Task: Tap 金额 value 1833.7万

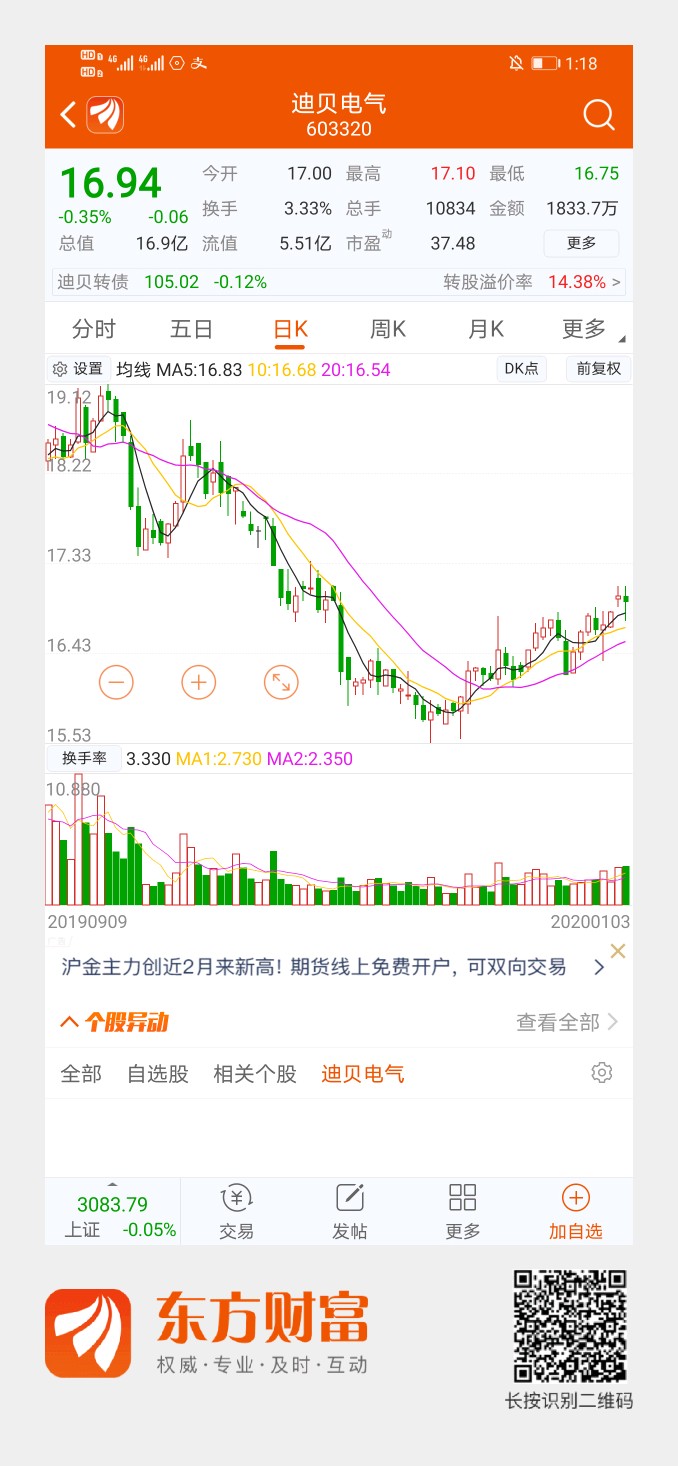Action: point(583,208)
